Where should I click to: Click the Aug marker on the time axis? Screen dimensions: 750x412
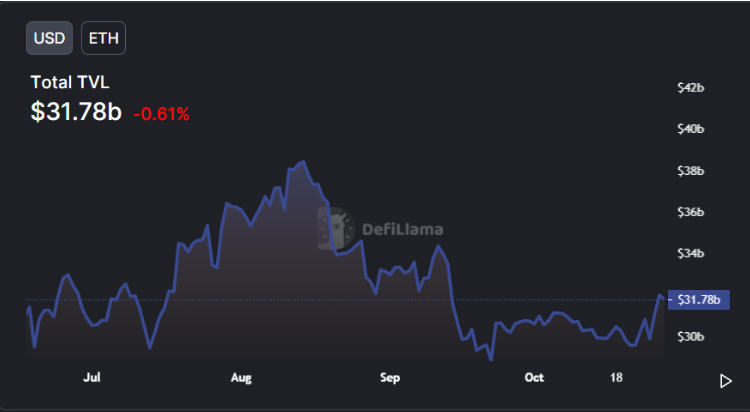click(x=241, y=378)
